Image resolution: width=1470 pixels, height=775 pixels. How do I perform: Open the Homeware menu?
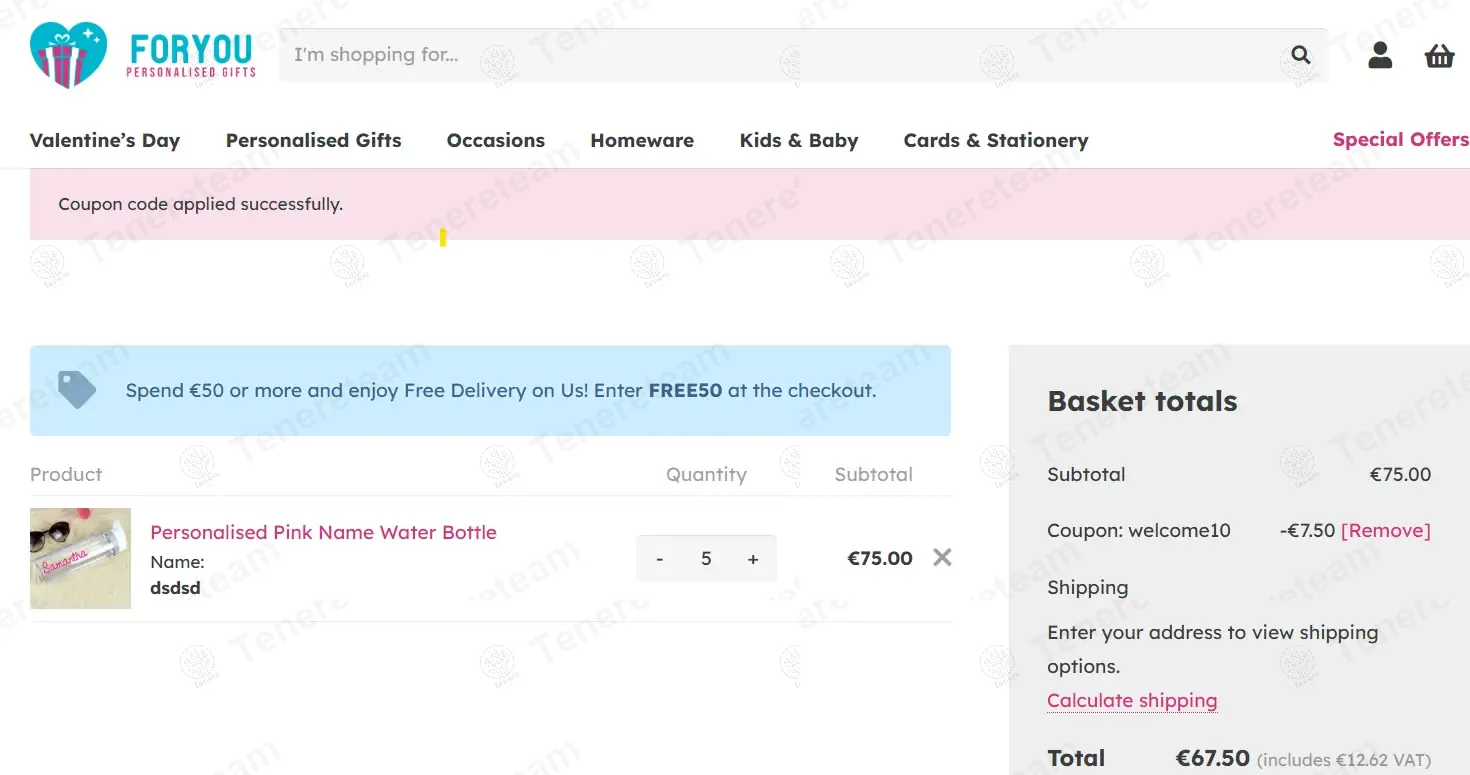pos(642,141)
